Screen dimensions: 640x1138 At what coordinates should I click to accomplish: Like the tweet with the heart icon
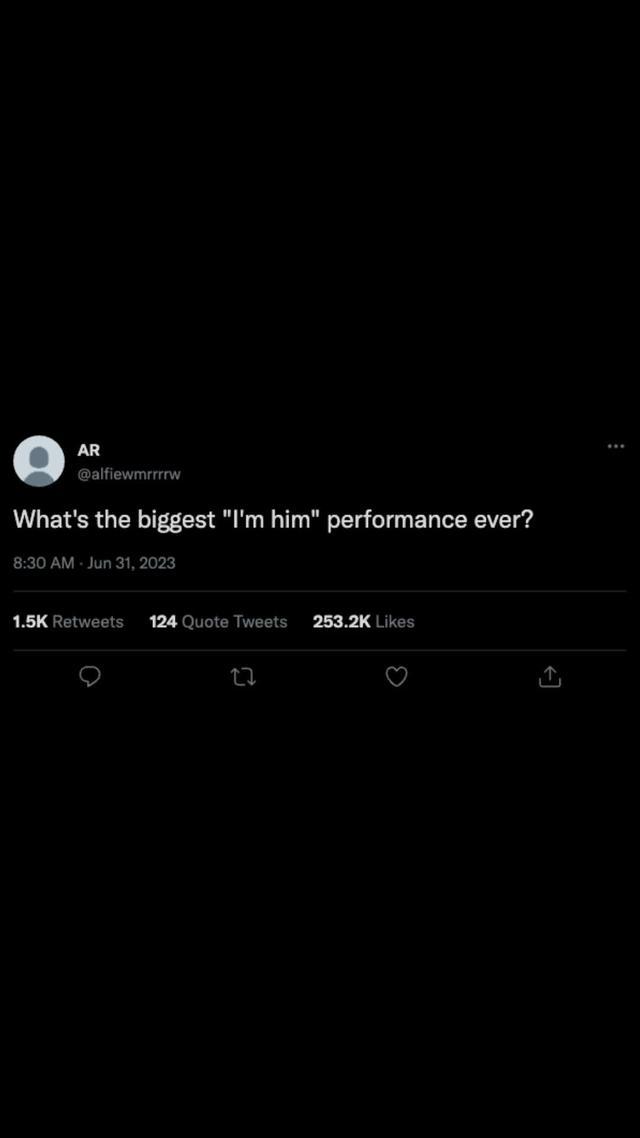(397, 677)
